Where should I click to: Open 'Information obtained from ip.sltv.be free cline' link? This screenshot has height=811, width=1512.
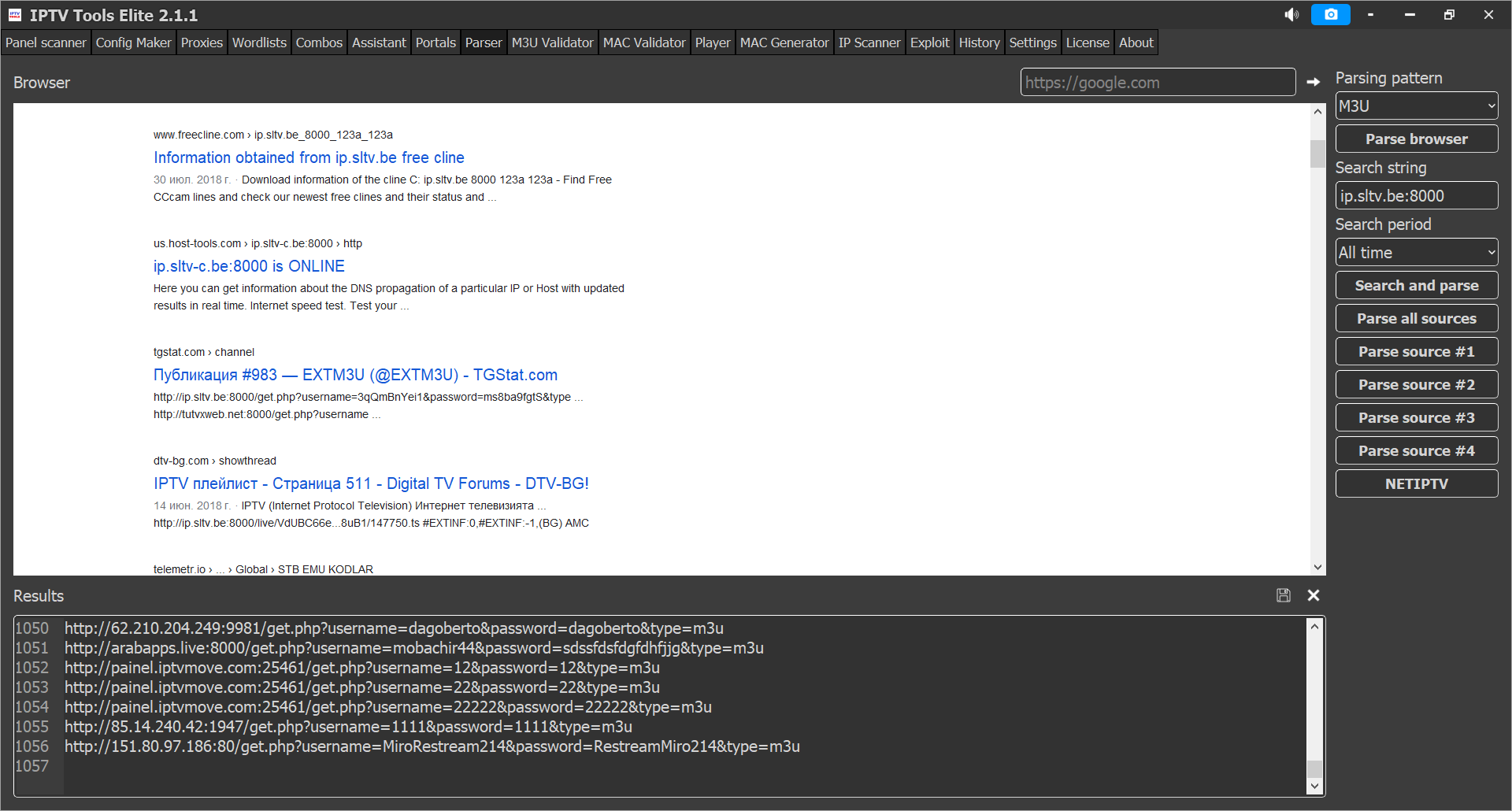click(309, 157)
